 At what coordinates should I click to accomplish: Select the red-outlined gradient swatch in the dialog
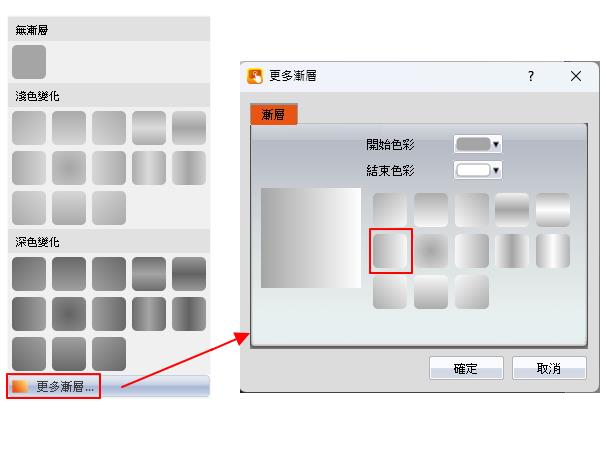point(390,251)
